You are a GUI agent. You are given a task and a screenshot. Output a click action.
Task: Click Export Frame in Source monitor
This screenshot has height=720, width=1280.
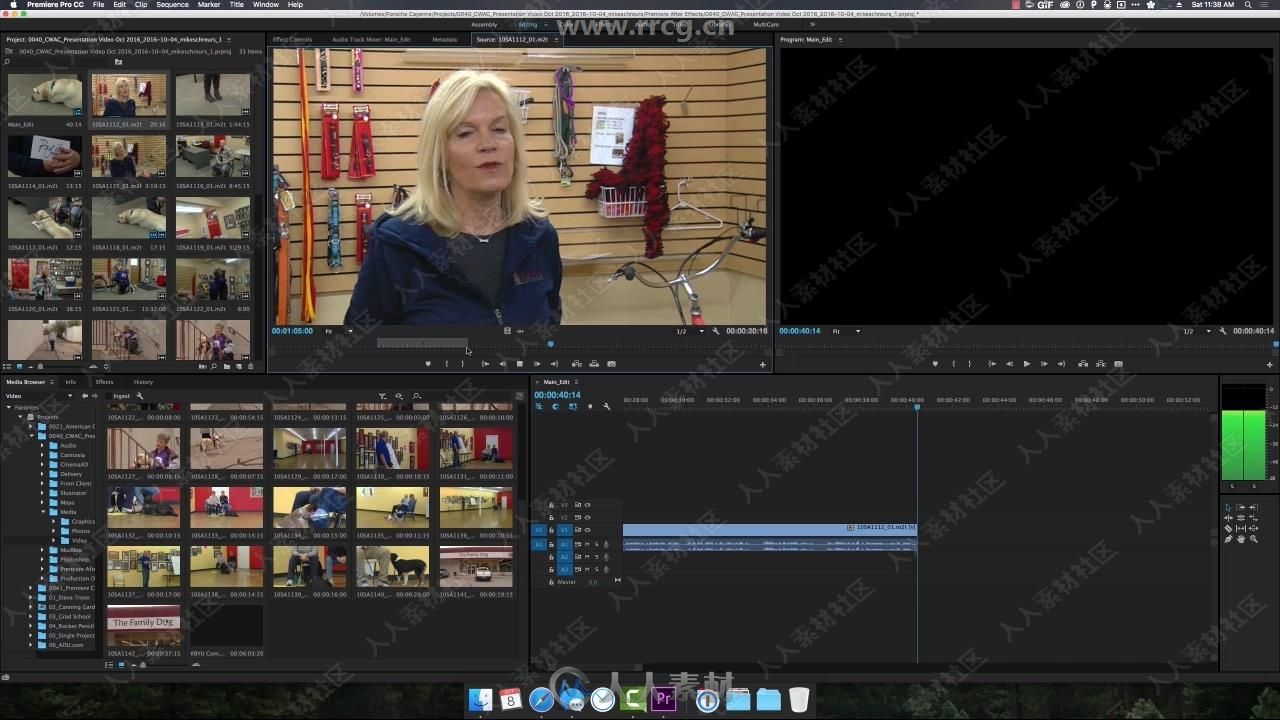[611, 364]
